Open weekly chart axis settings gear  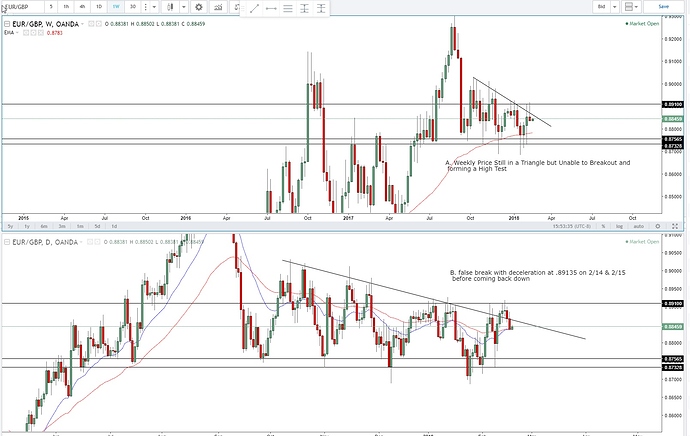658,226
